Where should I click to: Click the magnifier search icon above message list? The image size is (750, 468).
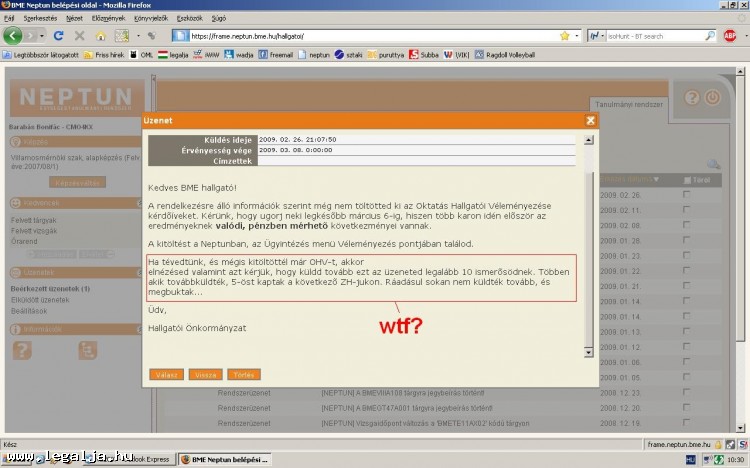713,164
